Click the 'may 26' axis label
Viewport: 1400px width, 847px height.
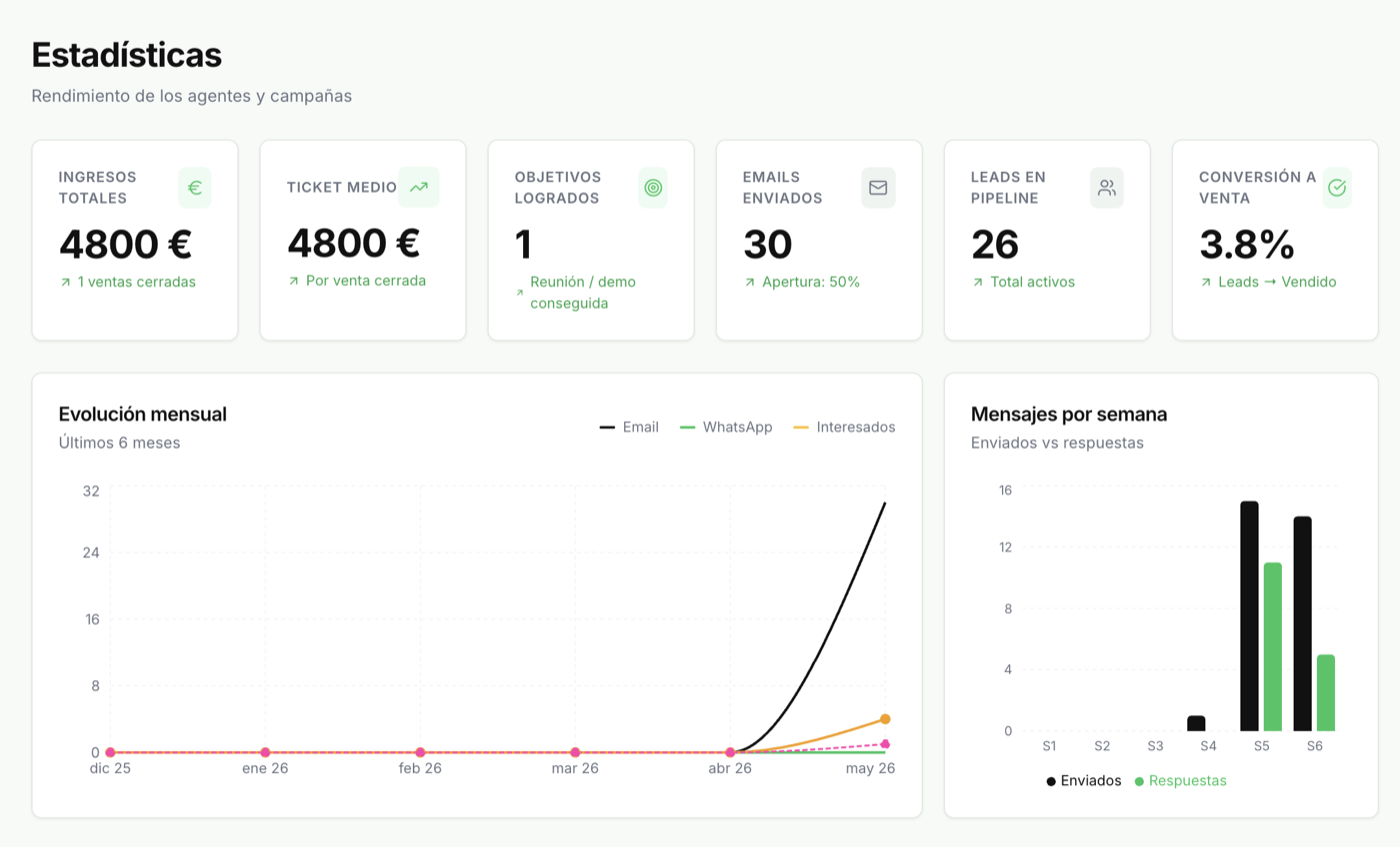coord(870,768)
